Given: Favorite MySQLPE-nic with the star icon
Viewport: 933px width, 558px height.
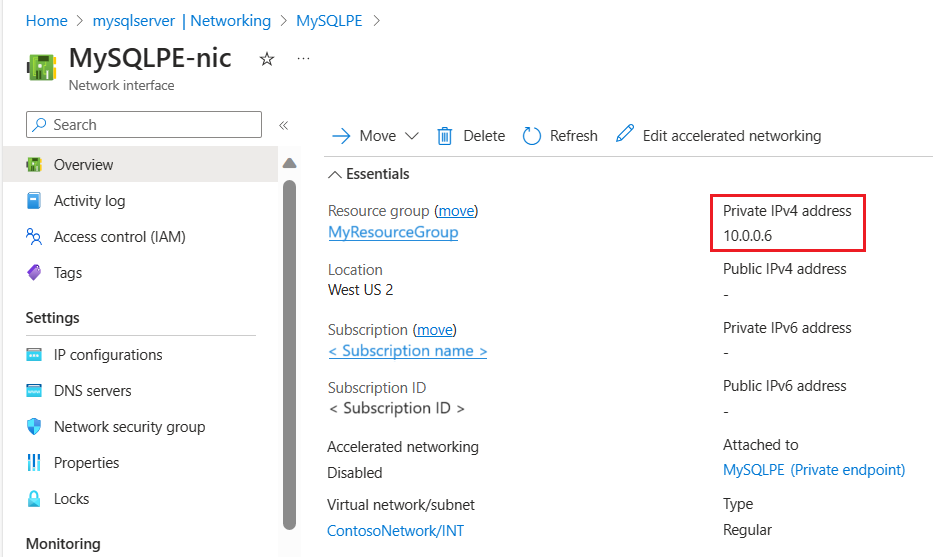Looking at the screenshot, I should 267,59.
